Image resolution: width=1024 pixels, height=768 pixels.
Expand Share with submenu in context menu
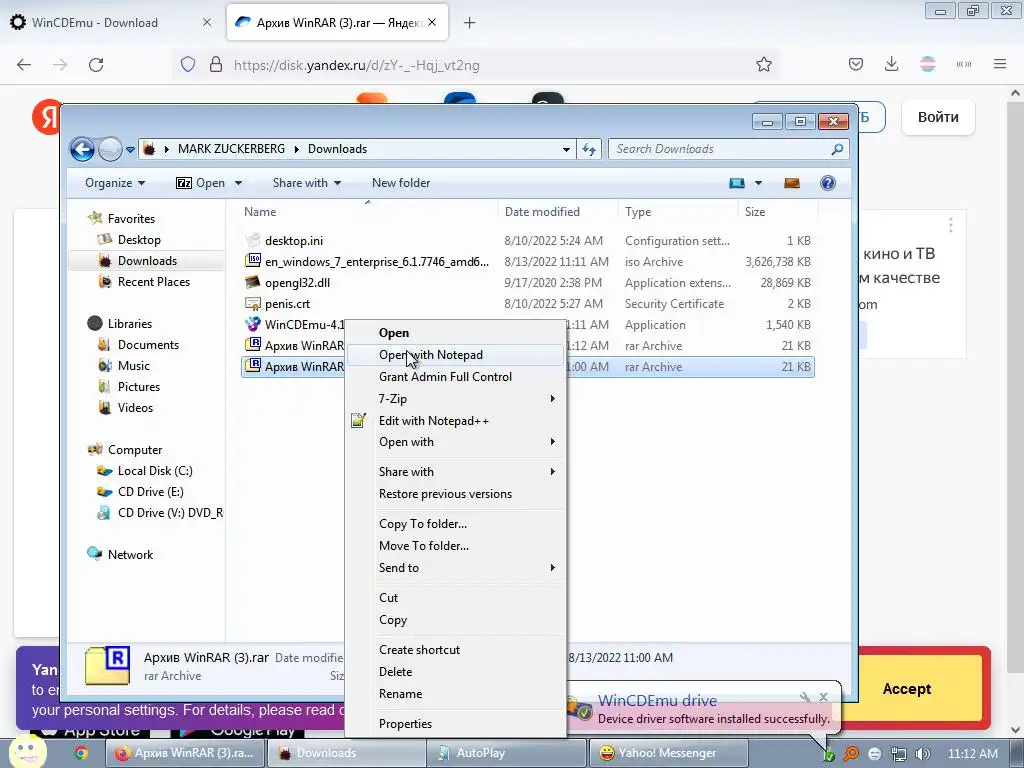(x=455, y=472)
